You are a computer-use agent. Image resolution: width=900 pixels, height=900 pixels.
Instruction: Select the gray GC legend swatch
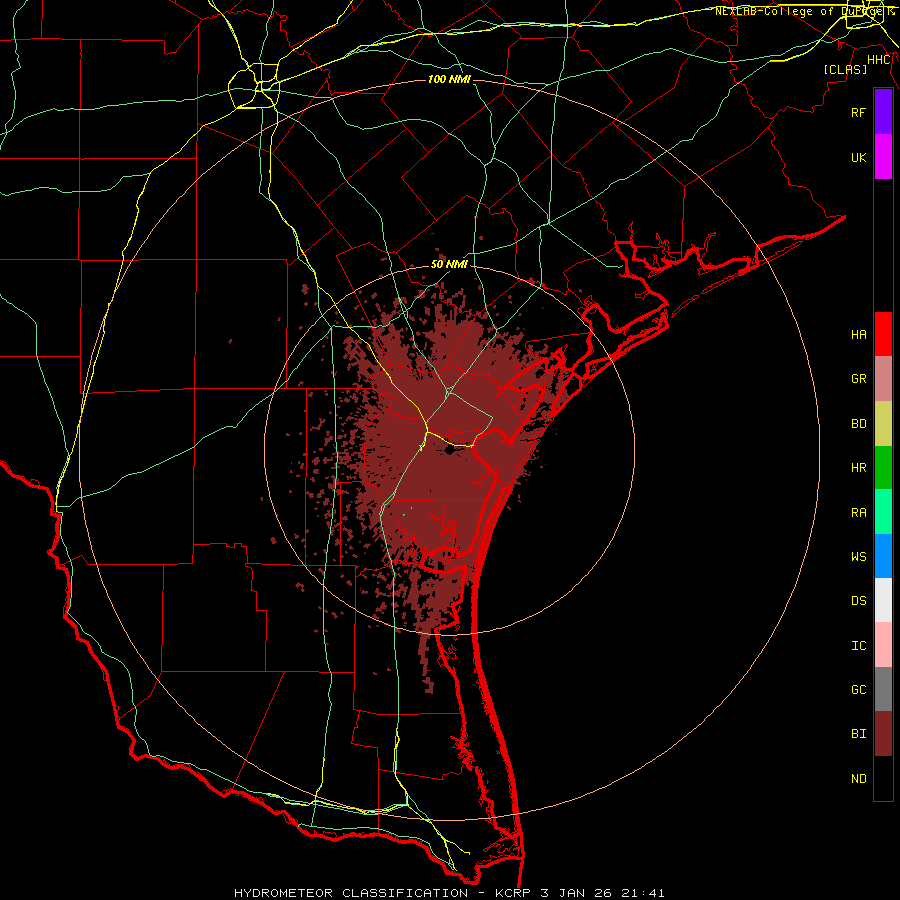(x=883, y=689)
